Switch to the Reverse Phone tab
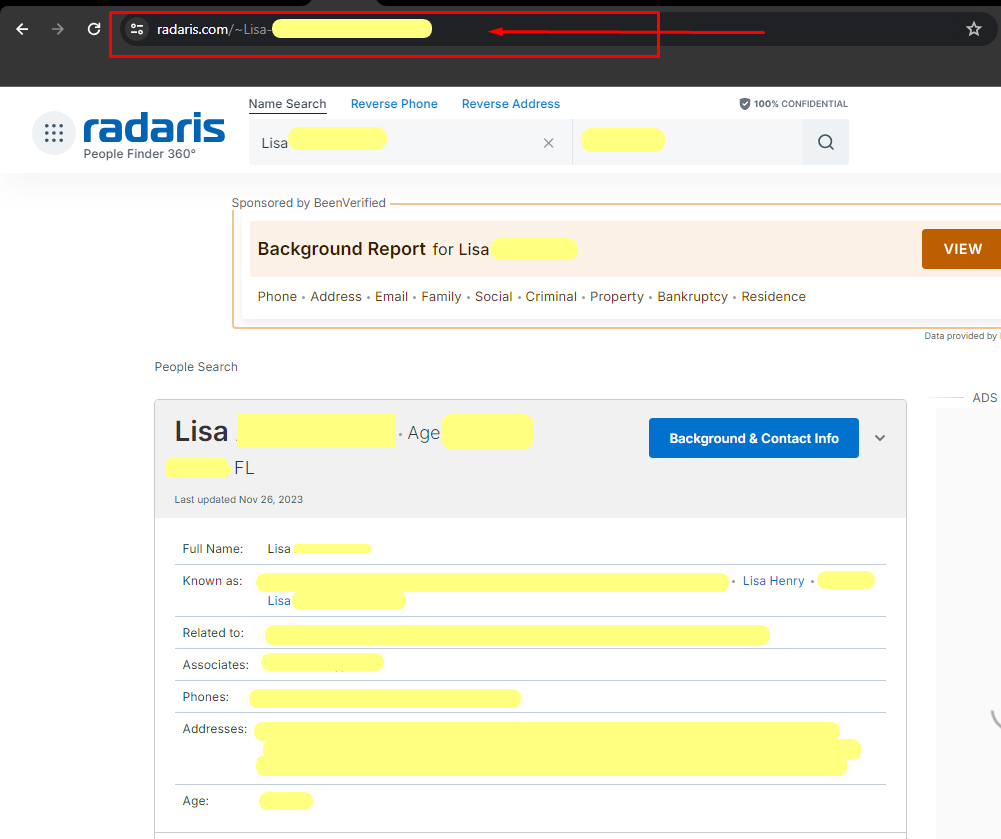The width and height of the screenshot is (1001, 839). click(394, 104)
